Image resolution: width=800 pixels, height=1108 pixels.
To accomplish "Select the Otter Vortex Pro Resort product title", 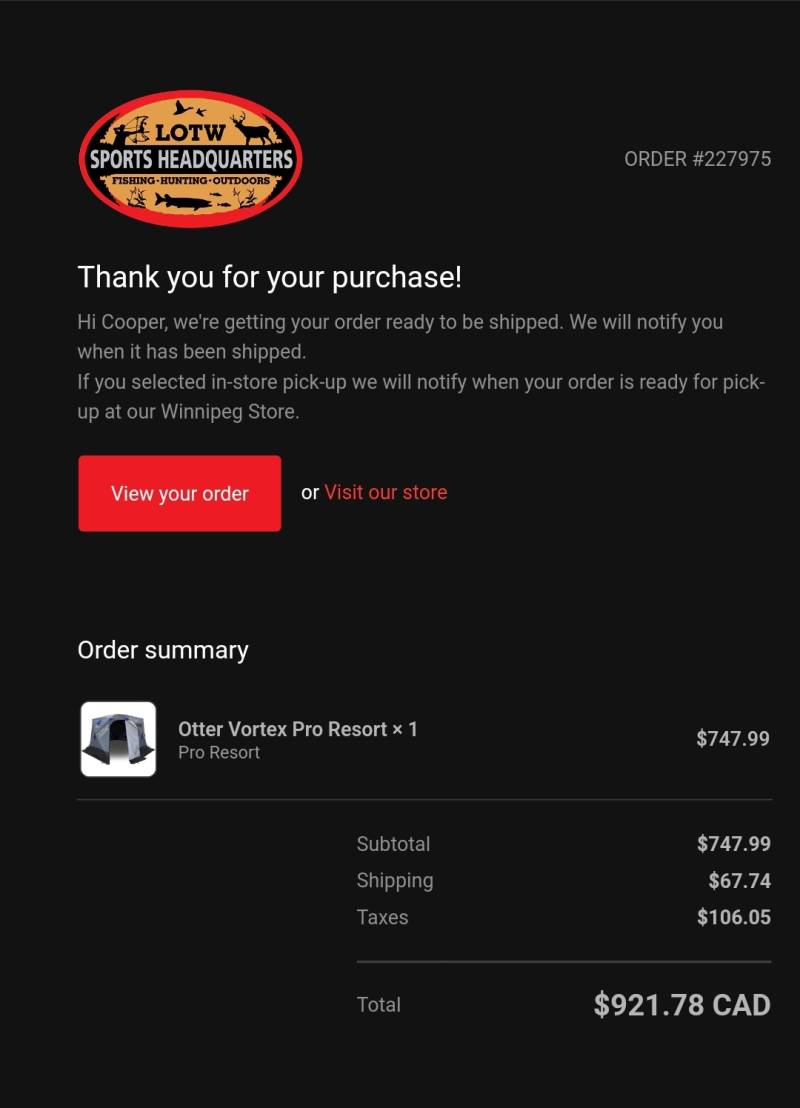I will (298, 729).
